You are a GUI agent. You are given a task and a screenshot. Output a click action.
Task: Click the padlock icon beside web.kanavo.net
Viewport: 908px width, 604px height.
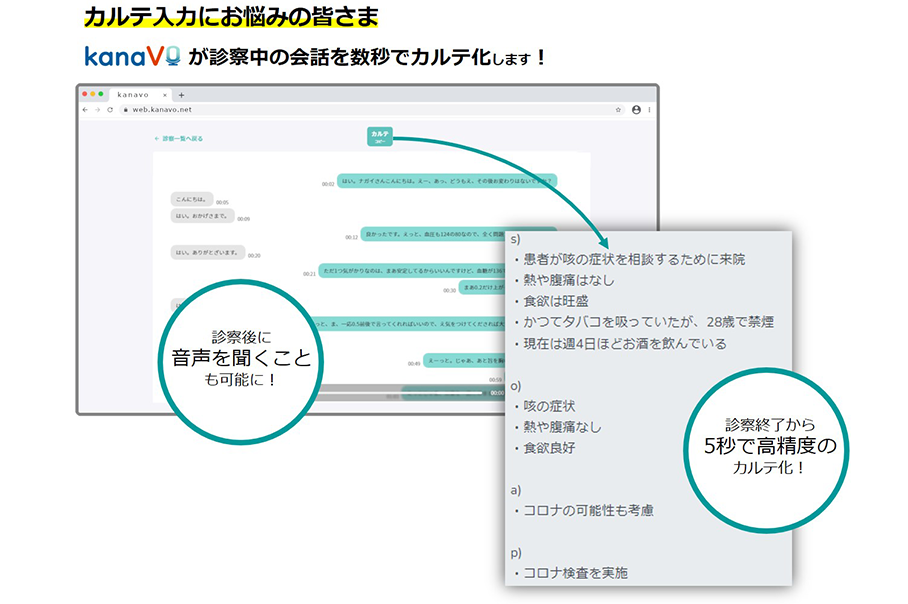126,109
